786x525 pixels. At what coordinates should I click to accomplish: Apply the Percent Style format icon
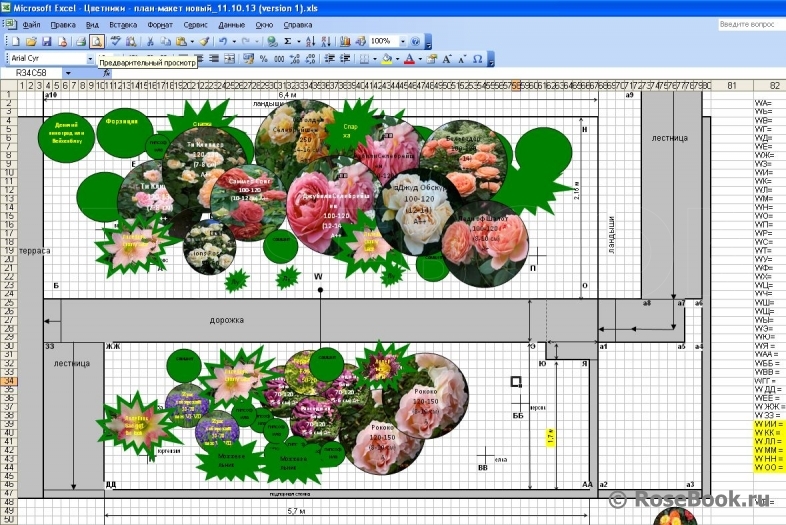(x=263, y=59)
